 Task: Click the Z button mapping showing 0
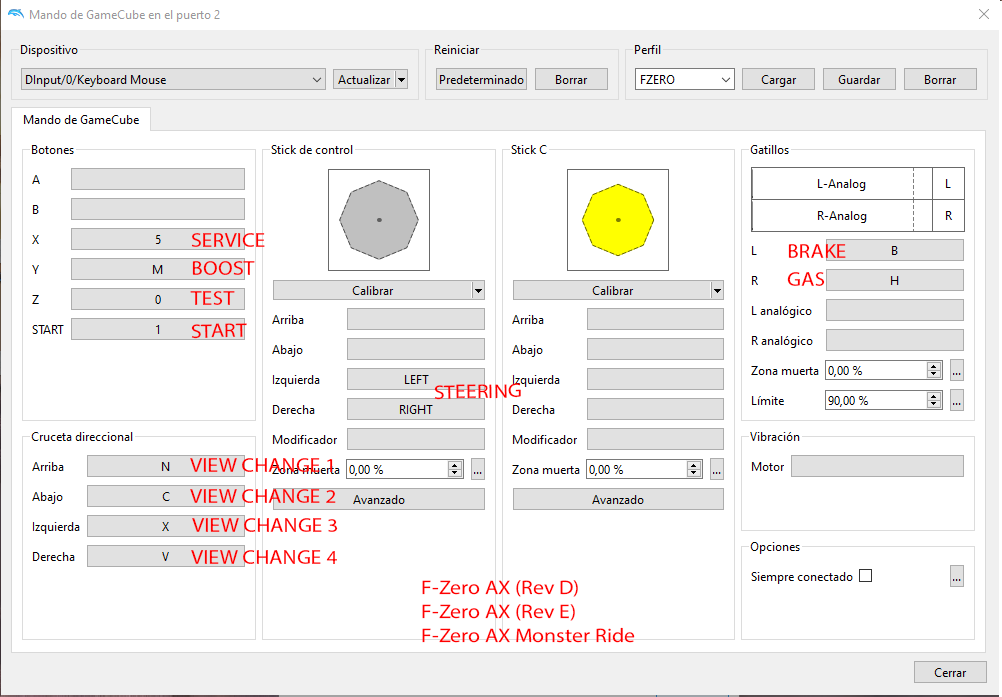tap(158, 299)
